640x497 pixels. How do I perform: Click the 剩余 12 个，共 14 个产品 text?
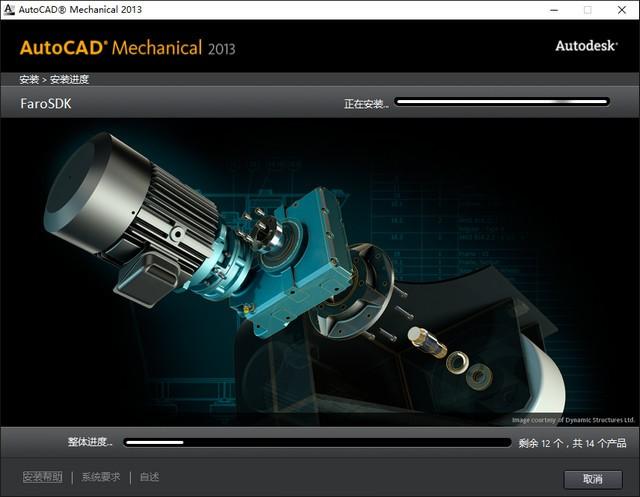[572, 443]
